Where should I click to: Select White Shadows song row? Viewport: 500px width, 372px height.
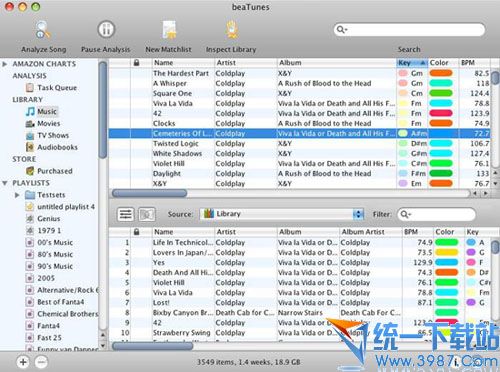pos(299,153)
